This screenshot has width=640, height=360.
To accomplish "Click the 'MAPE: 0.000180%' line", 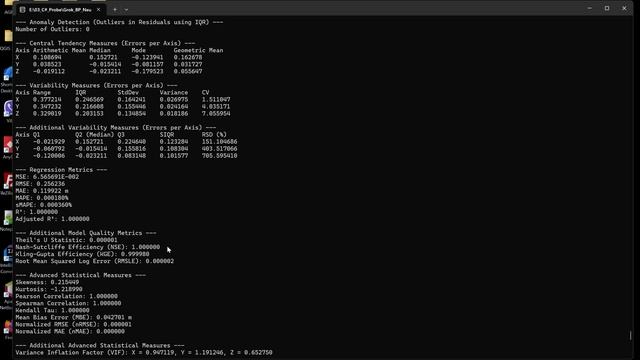I will pos(42,198).
